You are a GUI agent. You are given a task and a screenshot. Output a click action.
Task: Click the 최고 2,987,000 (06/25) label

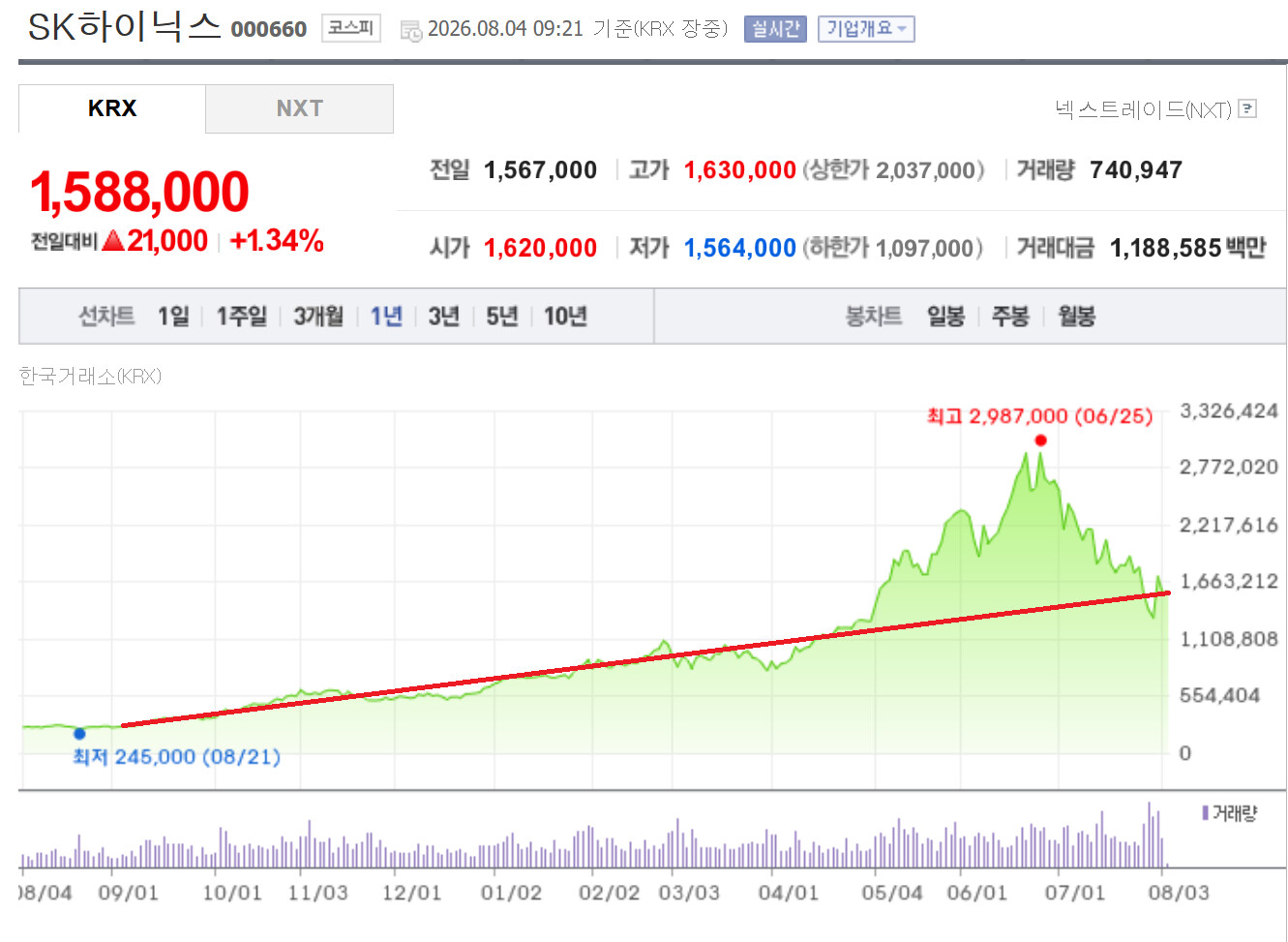1040,416
